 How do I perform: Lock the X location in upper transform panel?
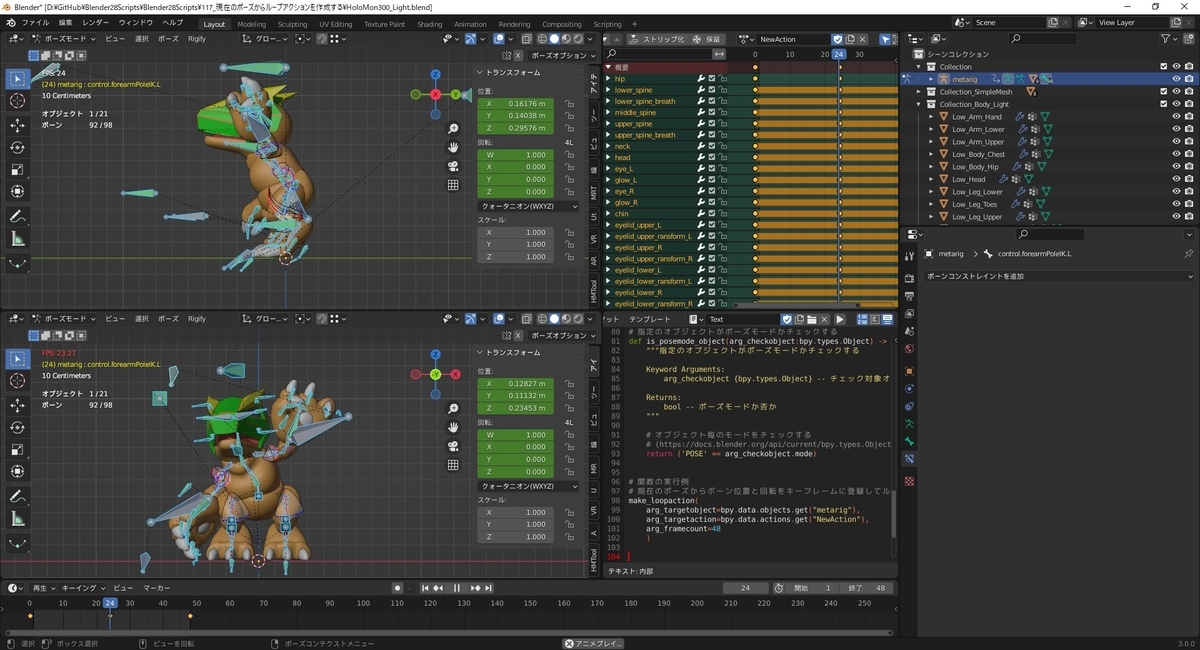click(569, 103)
